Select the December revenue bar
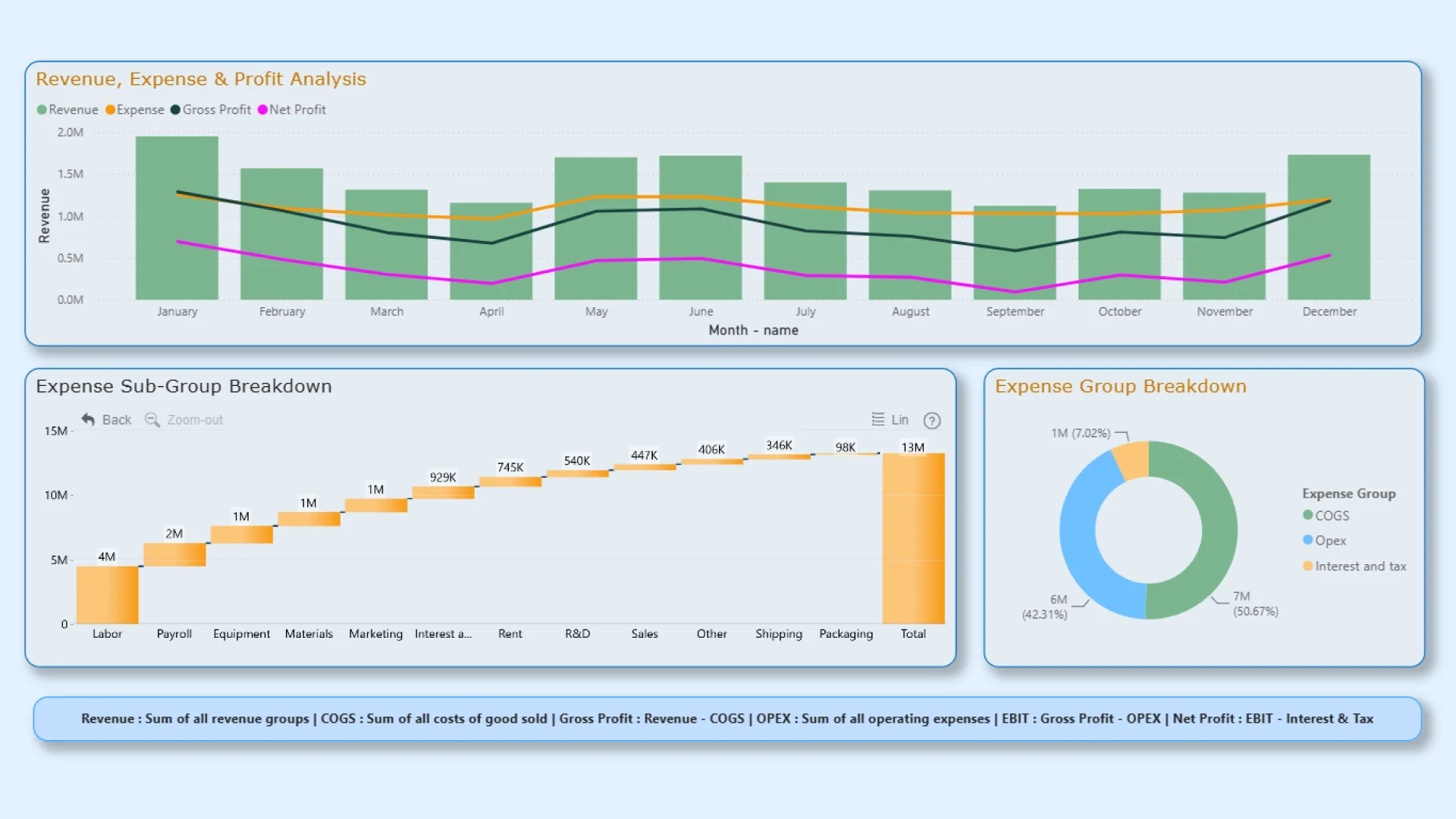1456x819 pixels. (x=1329, y=227)
